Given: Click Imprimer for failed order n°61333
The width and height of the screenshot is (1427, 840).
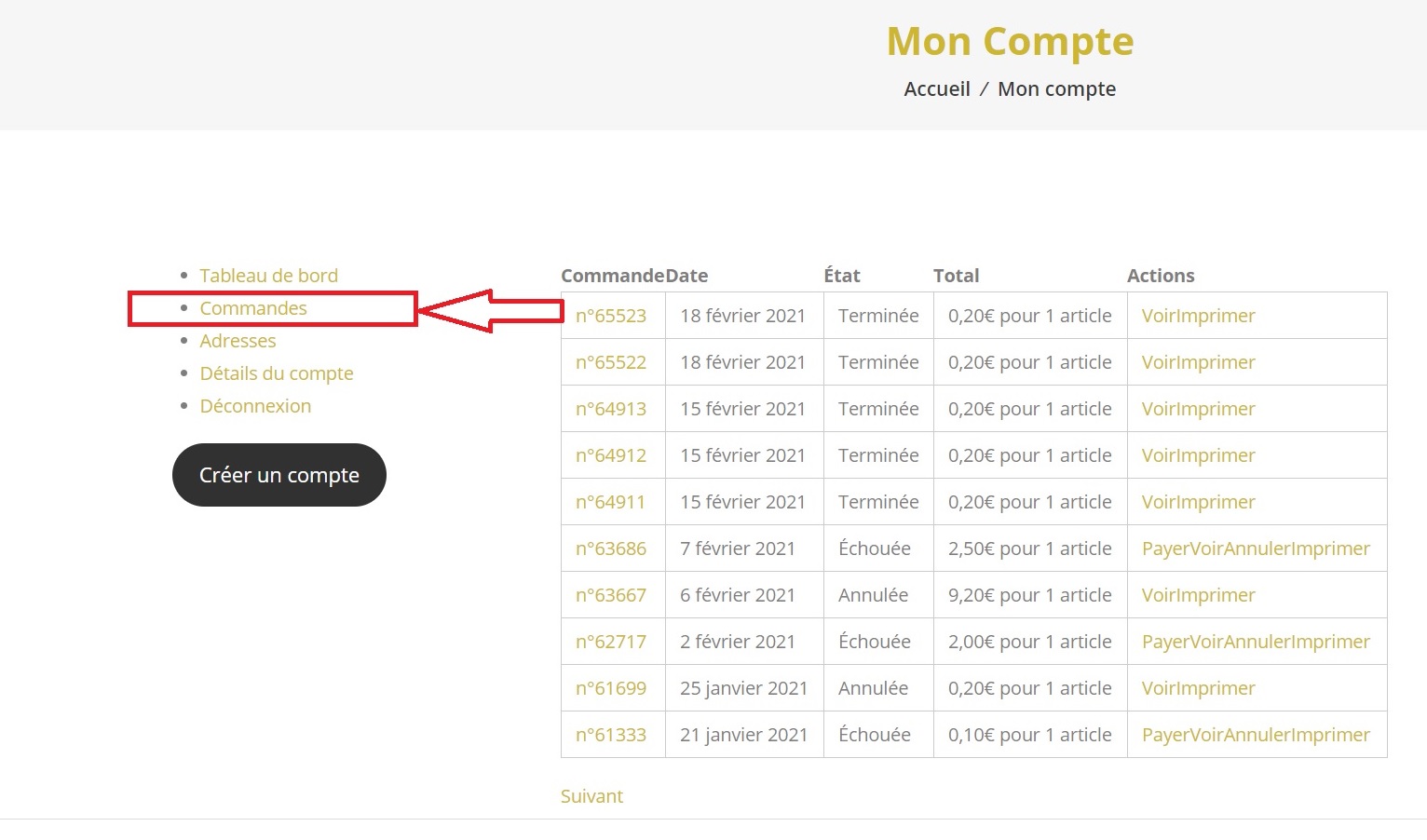Looking at the screenshot, I should click(x=1330, y=735).
